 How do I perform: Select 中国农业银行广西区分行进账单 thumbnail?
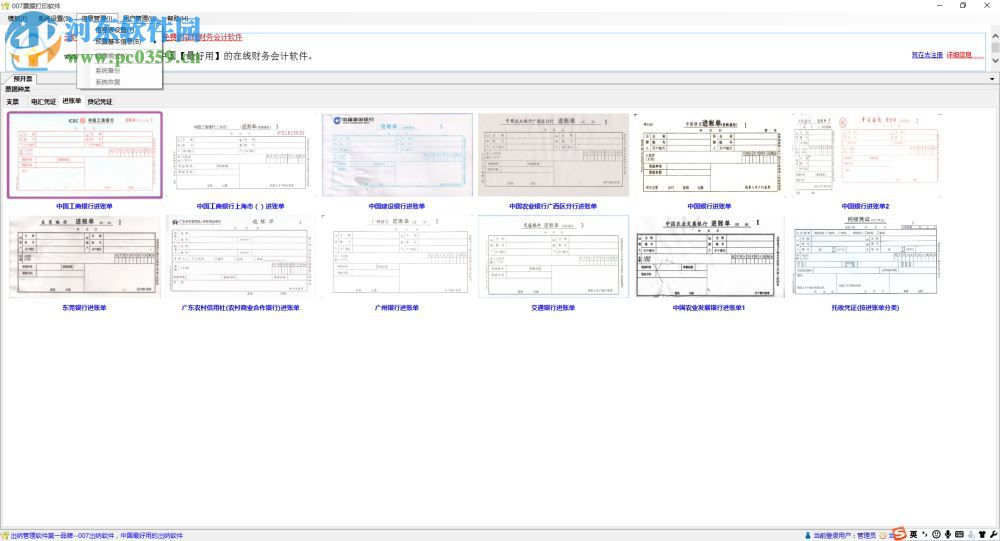(553, 155)
